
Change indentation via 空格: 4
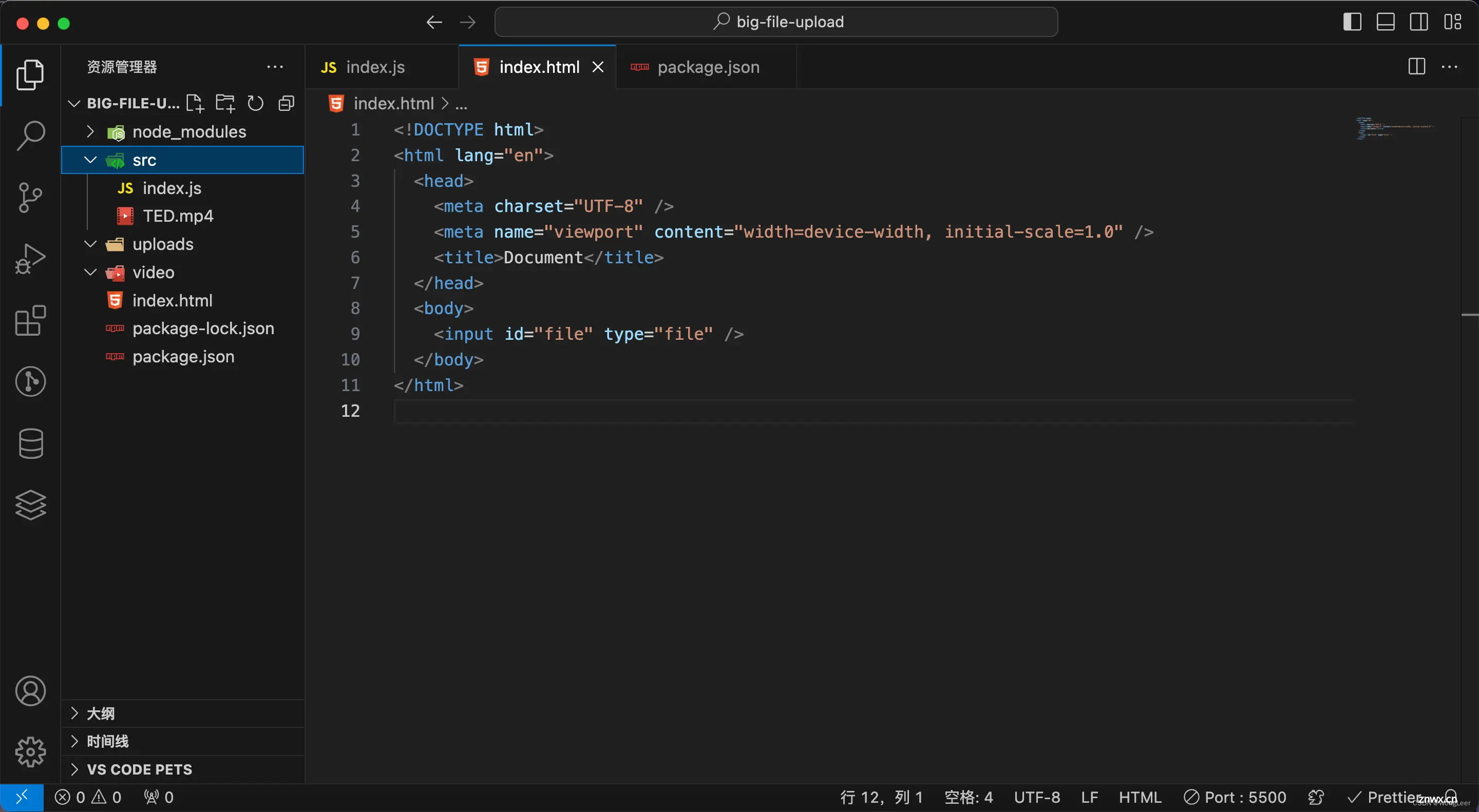(969, 797)
